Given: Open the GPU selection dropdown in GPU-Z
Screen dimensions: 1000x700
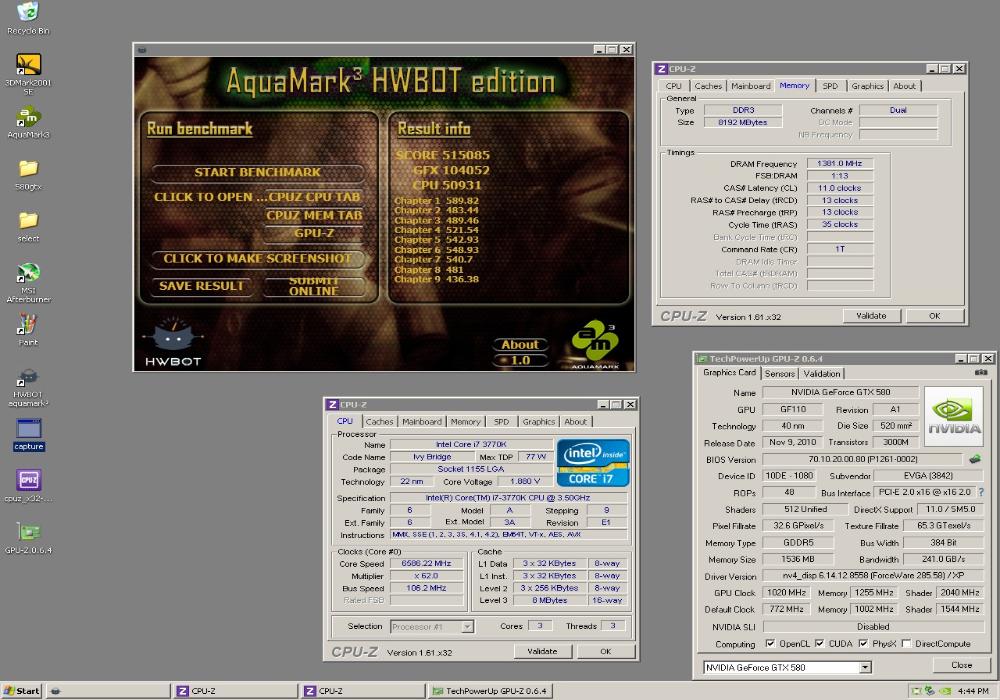Looking at the screenshot, I should point(865,667).
